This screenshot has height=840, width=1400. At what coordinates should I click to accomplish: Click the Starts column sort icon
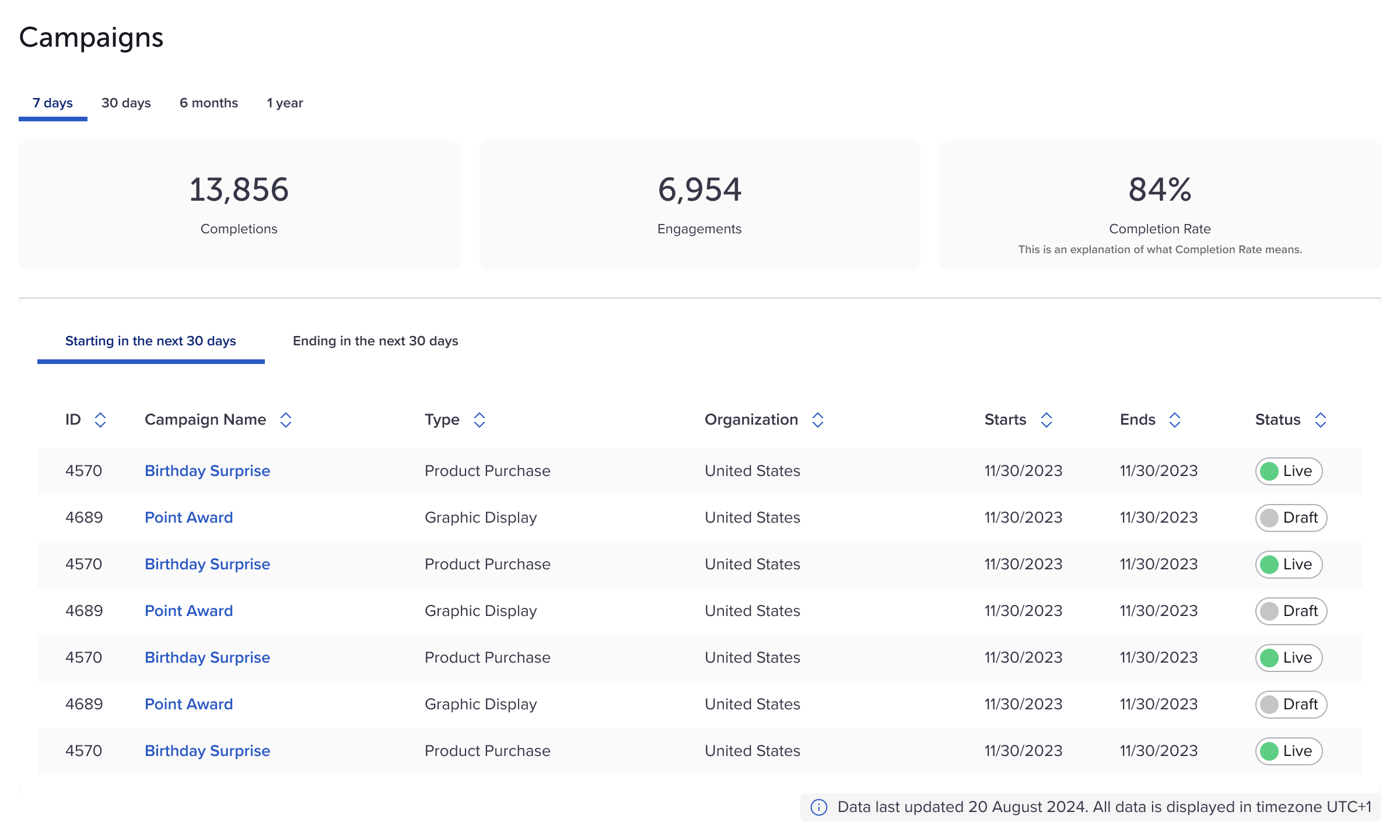click(1046, 420)
